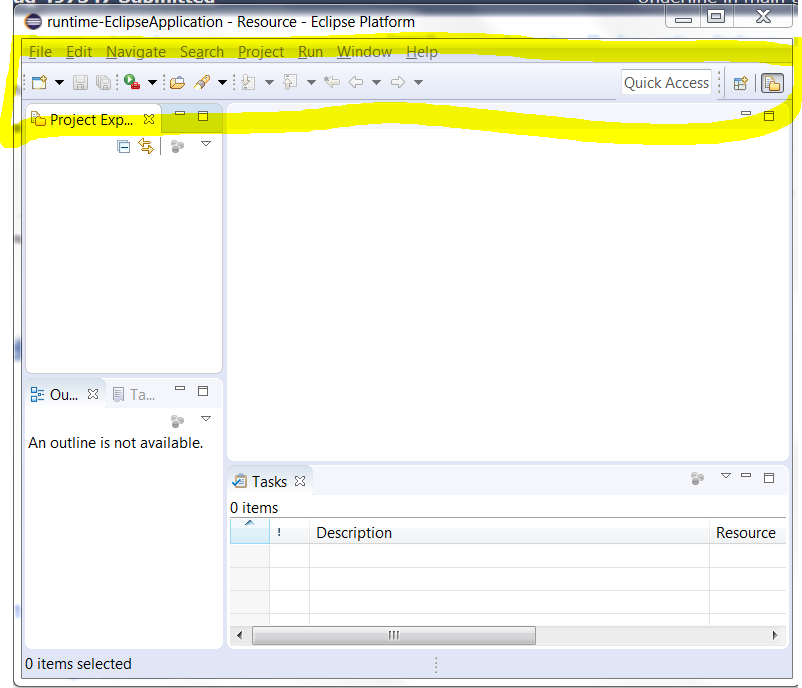Click the Open Perspective icon

point(741,83)
